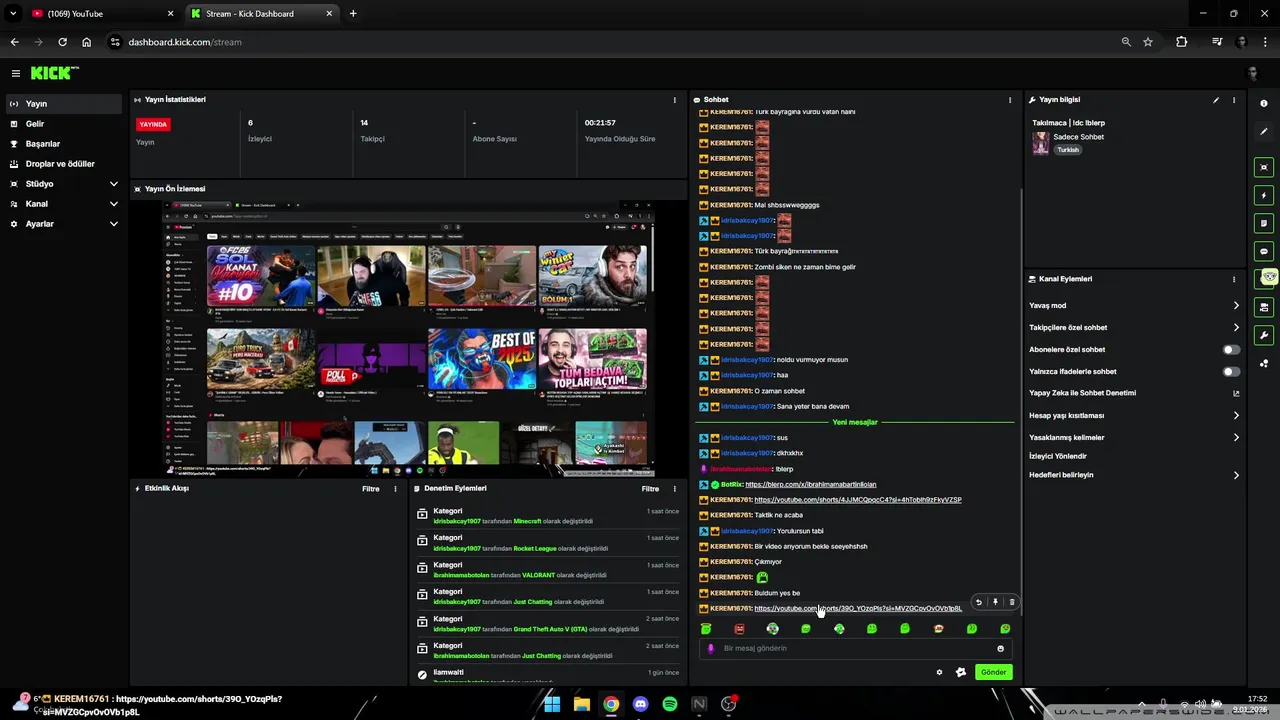1280x720 pixels.
Task: Toggle the chat bubble widget icon
Action: click(x=1264, y=251)
